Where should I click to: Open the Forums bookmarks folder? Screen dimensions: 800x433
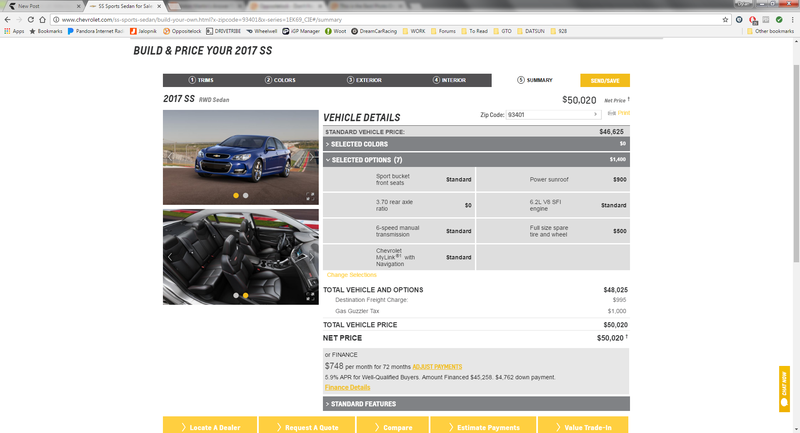[443, 31]
